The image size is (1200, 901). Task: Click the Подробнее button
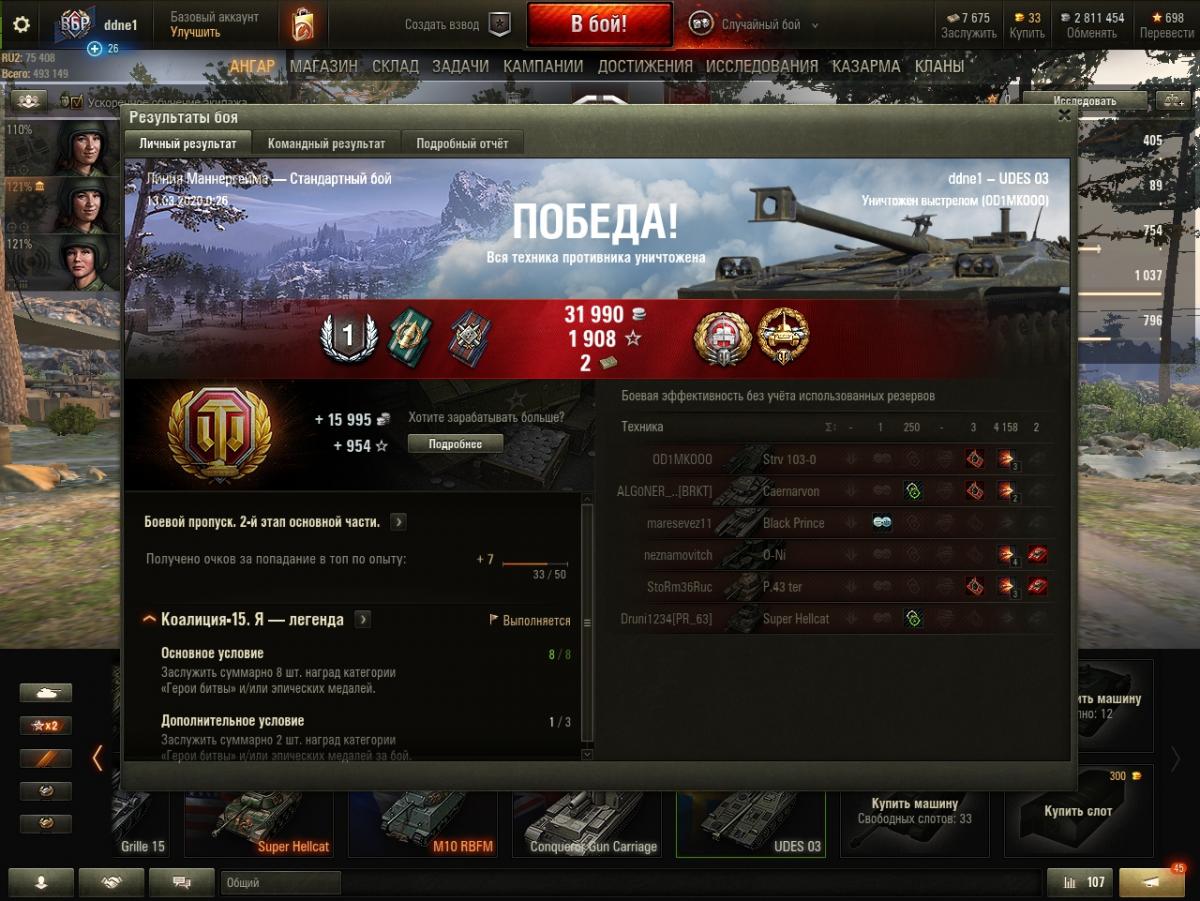click(456, 444)
